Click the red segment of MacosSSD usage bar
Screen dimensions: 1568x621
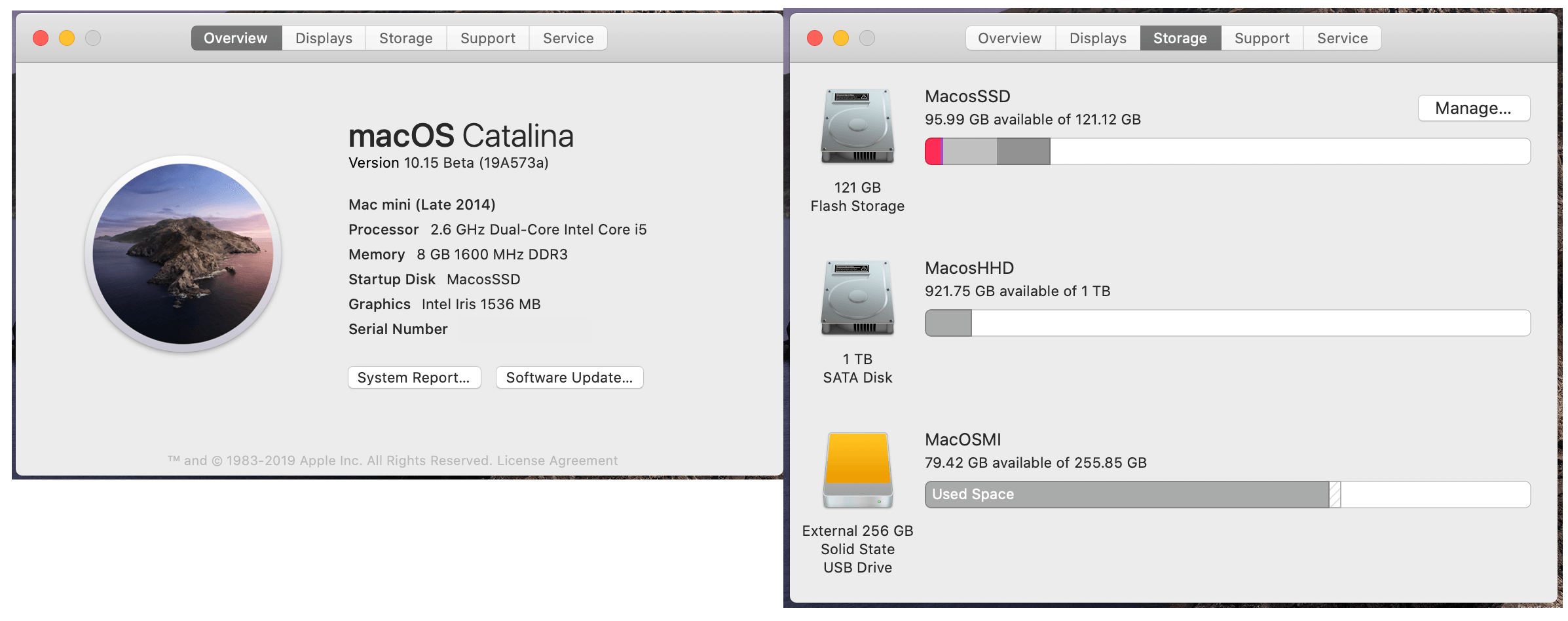[933, 151]
